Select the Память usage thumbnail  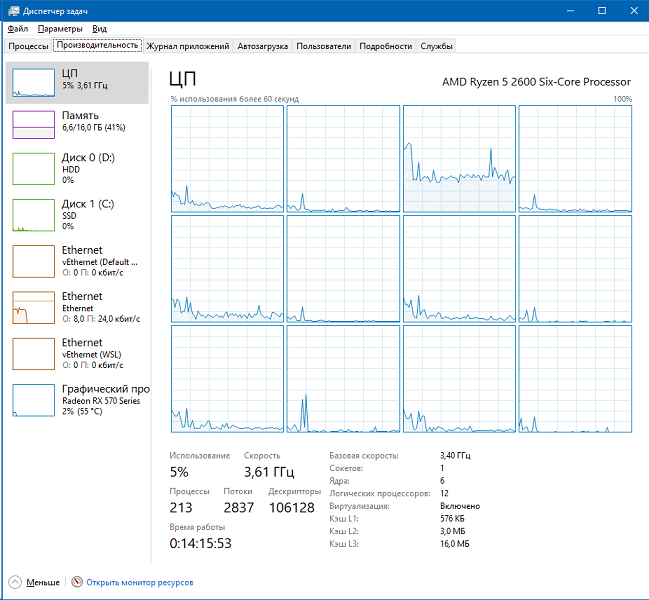[x=34, y=125]
